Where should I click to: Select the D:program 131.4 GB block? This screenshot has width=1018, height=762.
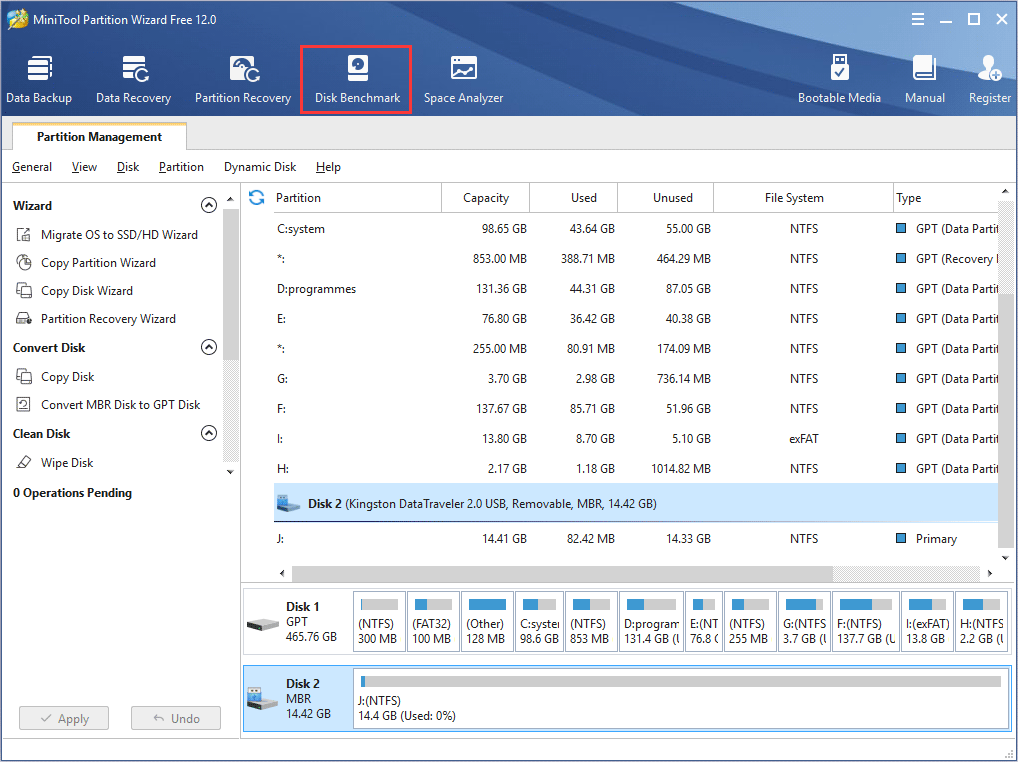coord(651,621)
